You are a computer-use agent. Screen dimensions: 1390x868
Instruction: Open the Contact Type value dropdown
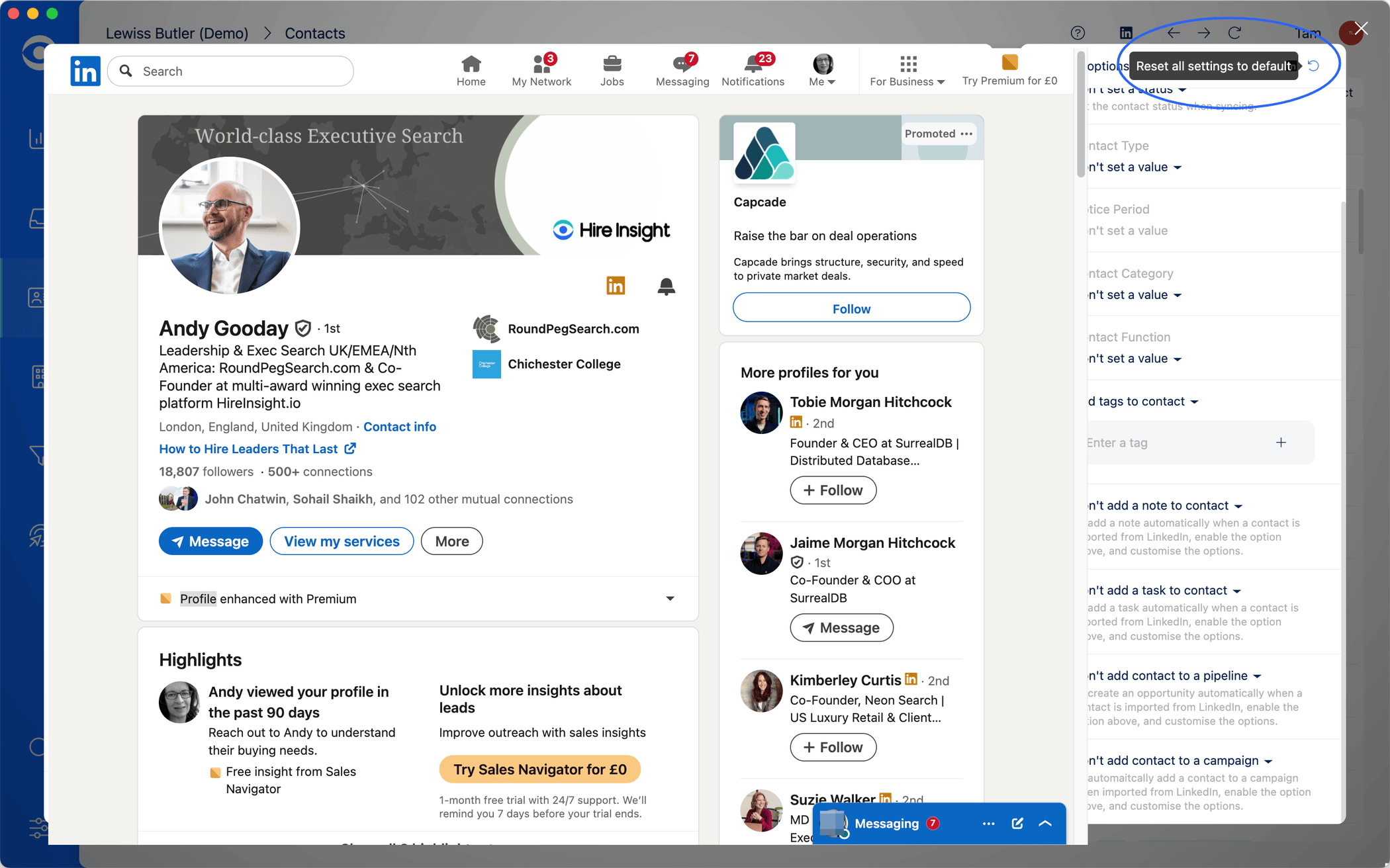(x=1135, y=167)
